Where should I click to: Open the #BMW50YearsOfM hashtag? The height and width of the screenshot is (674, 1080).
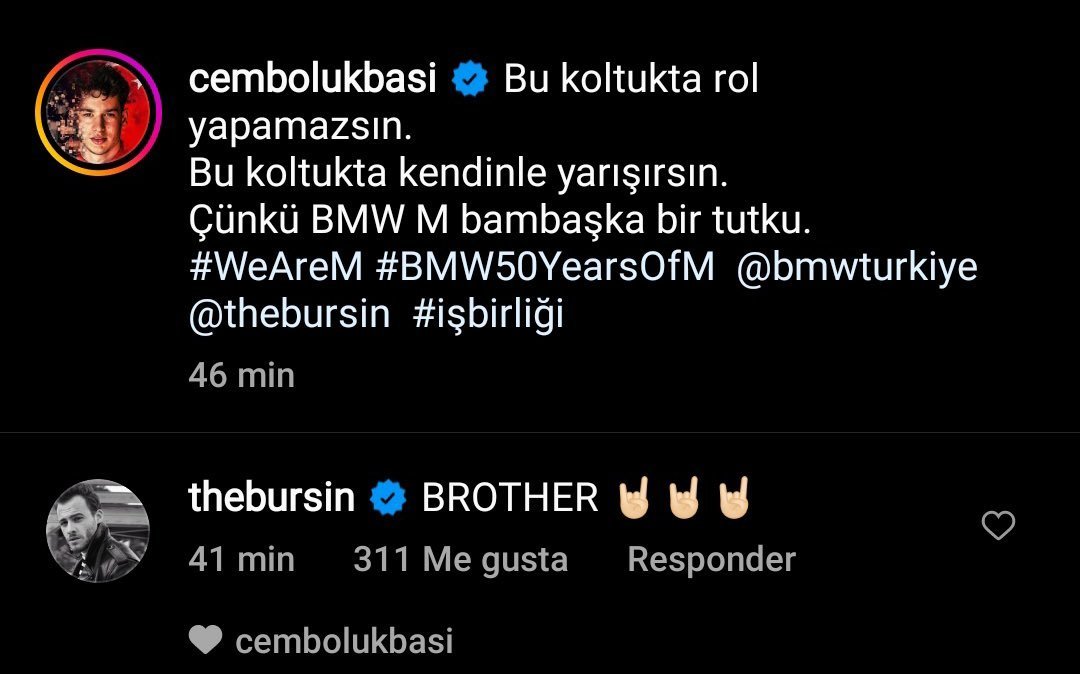[546, 267]
